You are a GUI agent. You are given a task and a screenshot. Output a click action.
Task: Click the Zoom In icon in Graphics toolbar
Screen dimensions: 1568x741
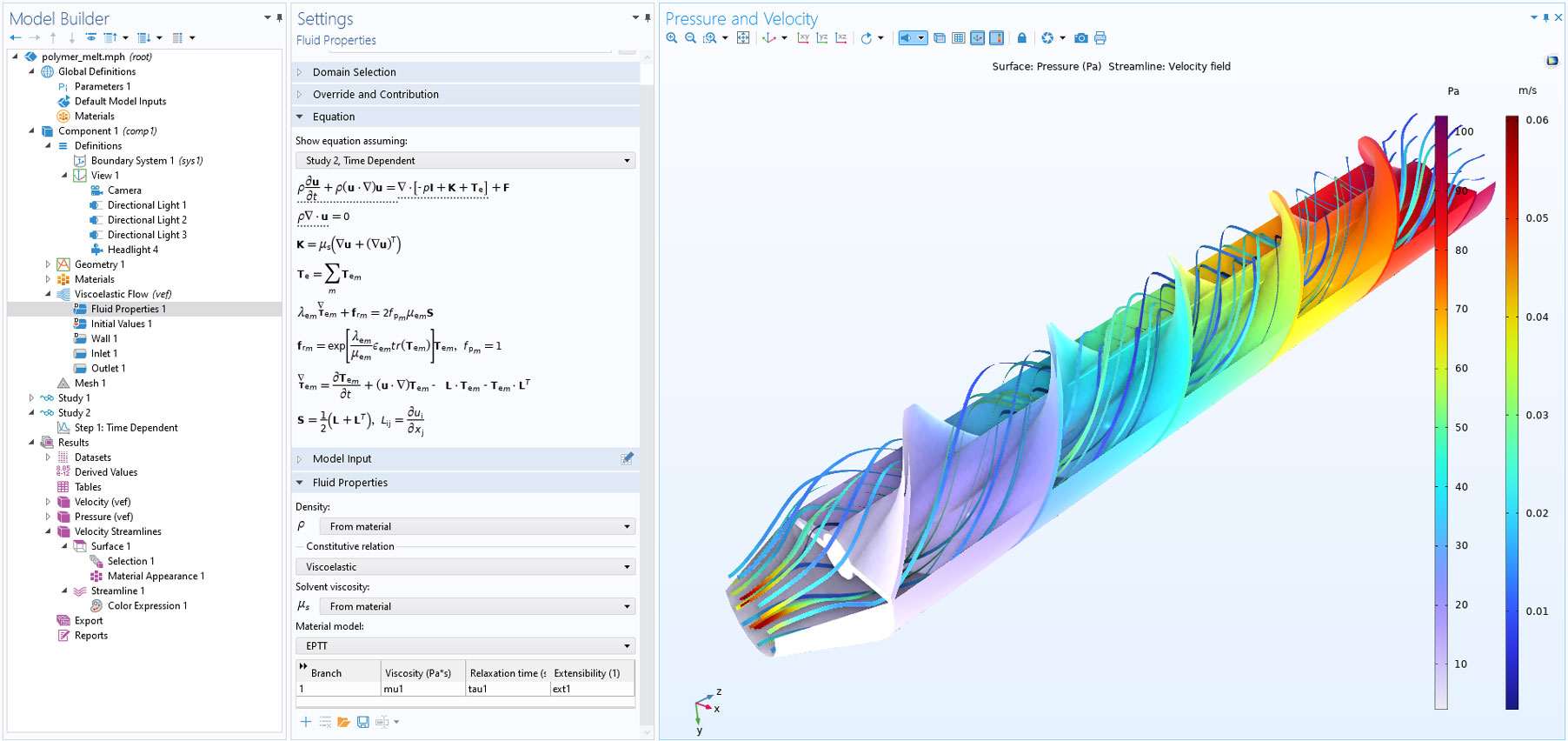click(672, 38)
